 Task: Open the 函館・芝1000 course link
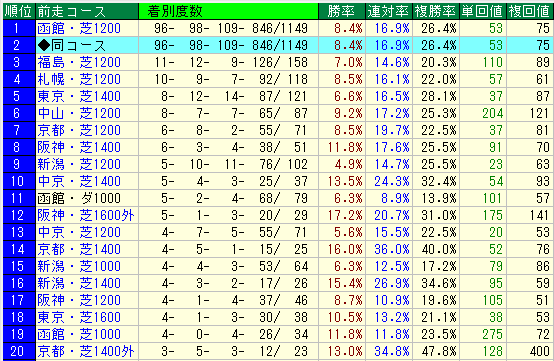tap(79, 334)
